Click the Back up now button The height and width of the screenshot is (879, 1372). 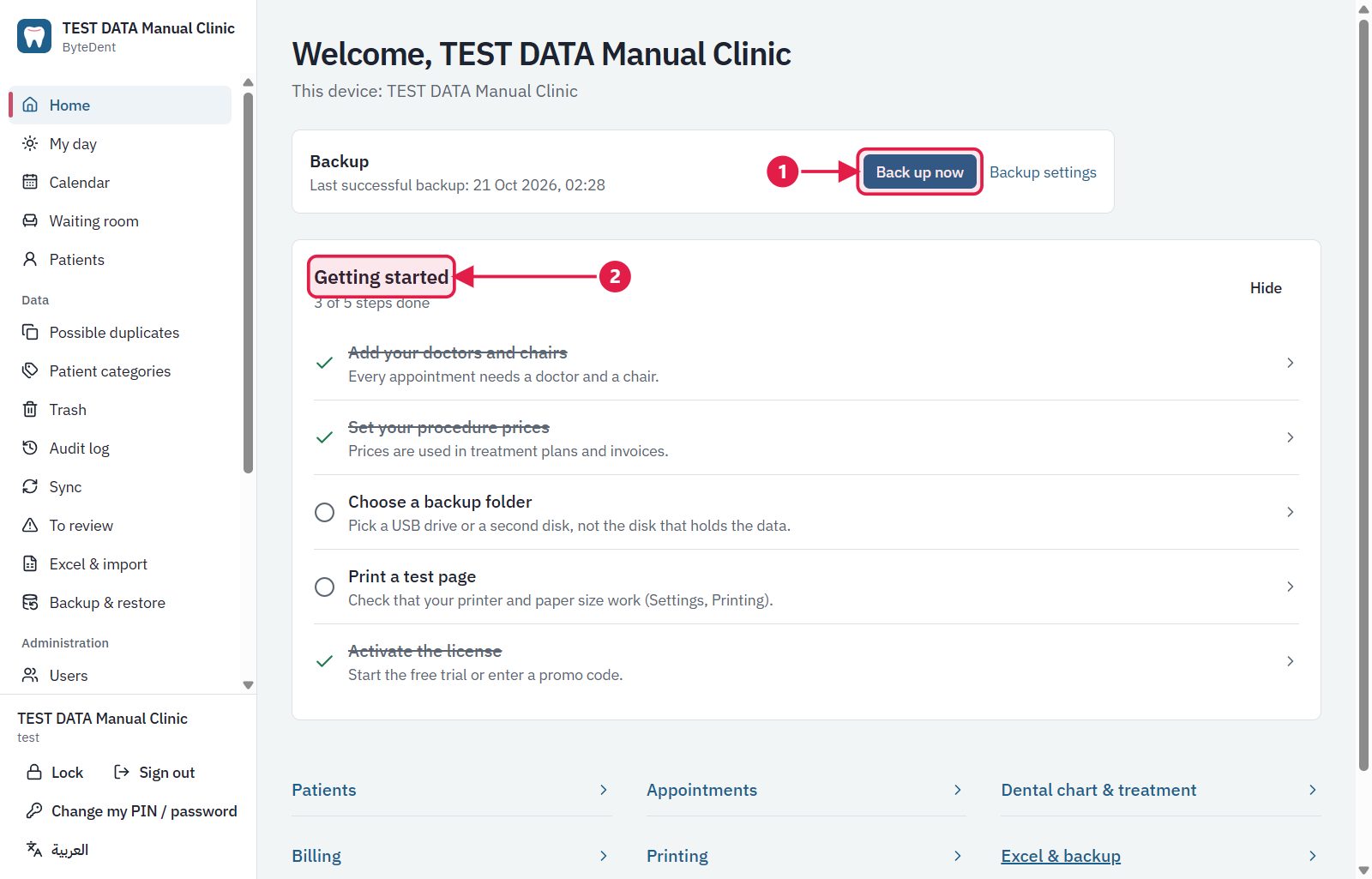coord(919,172)
